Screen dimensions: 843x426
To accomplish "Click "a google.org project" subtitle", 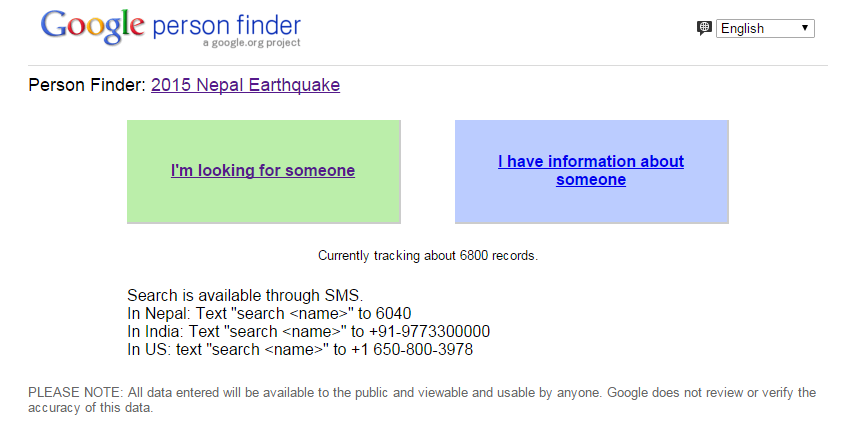I will 252,43.
